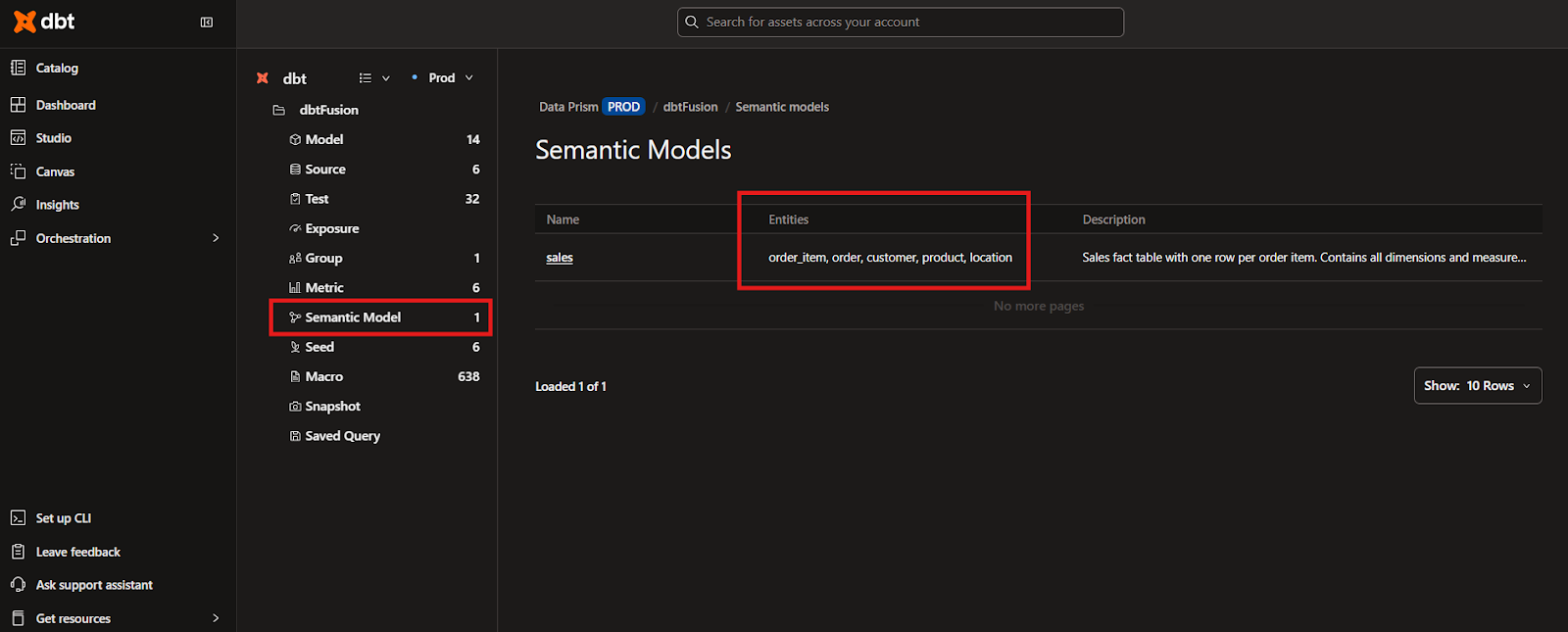Click Set up CLI
Screen dimensions: 1568x632
tap(64, 518)
